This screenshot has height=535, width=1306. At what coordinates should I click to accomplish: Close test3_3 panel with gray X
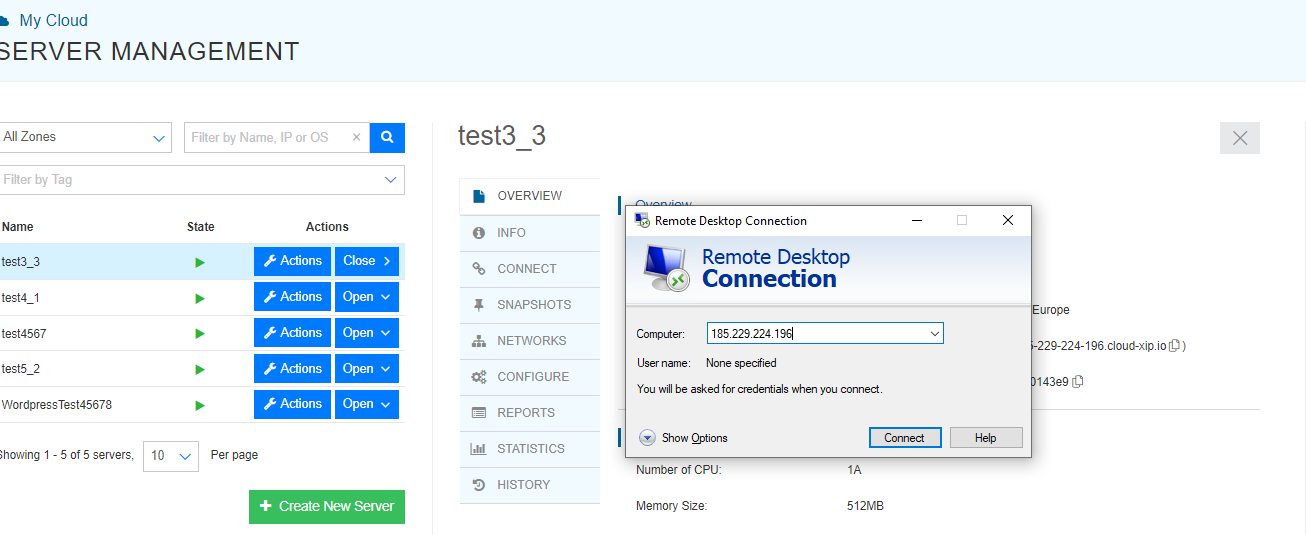pos(1240,138)
